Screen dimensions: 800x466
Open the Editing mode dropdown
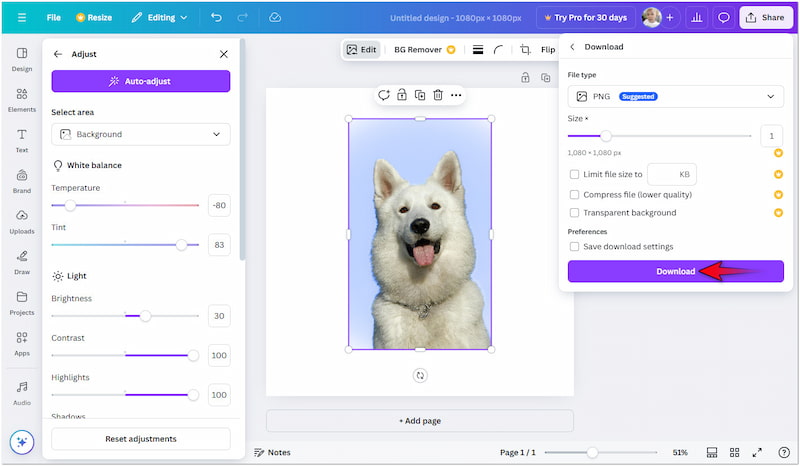click(158, 17)
